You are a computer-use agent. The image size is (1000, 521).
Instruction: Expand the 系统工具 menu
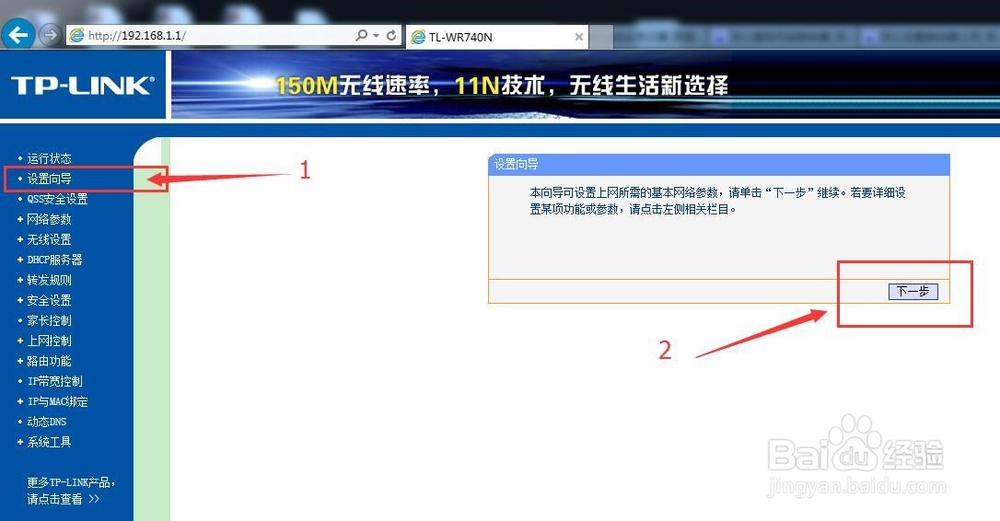tap(49, 442)
